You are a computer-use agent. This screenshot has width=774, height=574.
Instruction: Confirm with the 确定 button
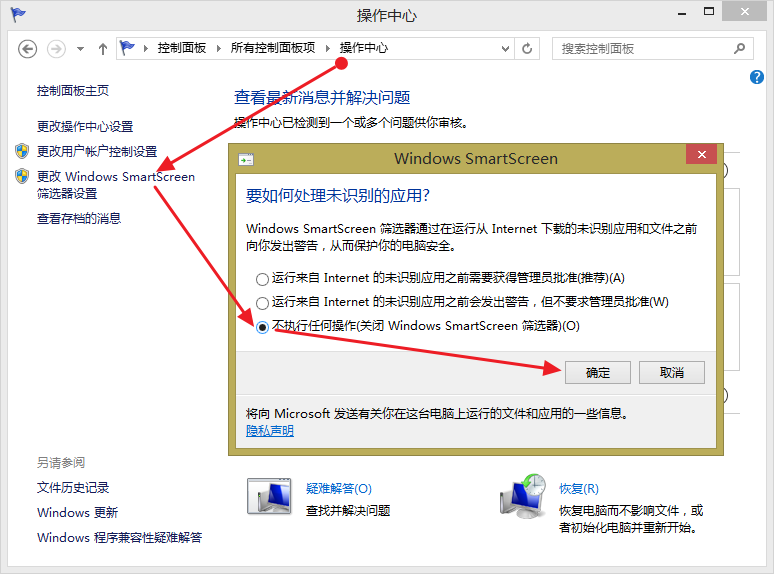[x=598, y=373]
